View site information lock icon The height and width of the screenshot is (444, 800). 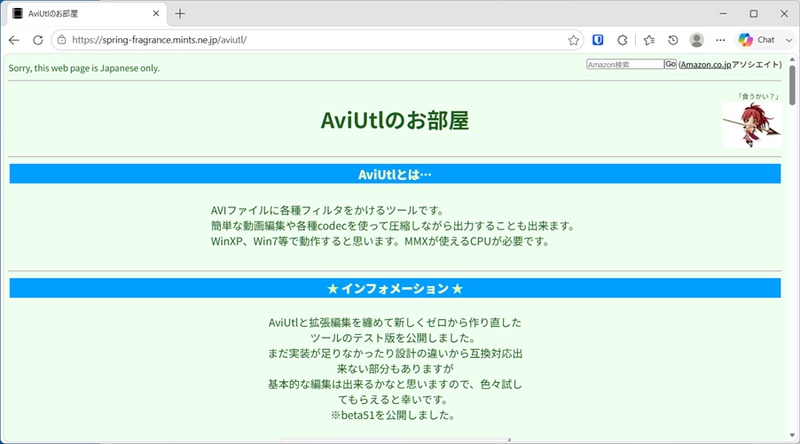62,40
